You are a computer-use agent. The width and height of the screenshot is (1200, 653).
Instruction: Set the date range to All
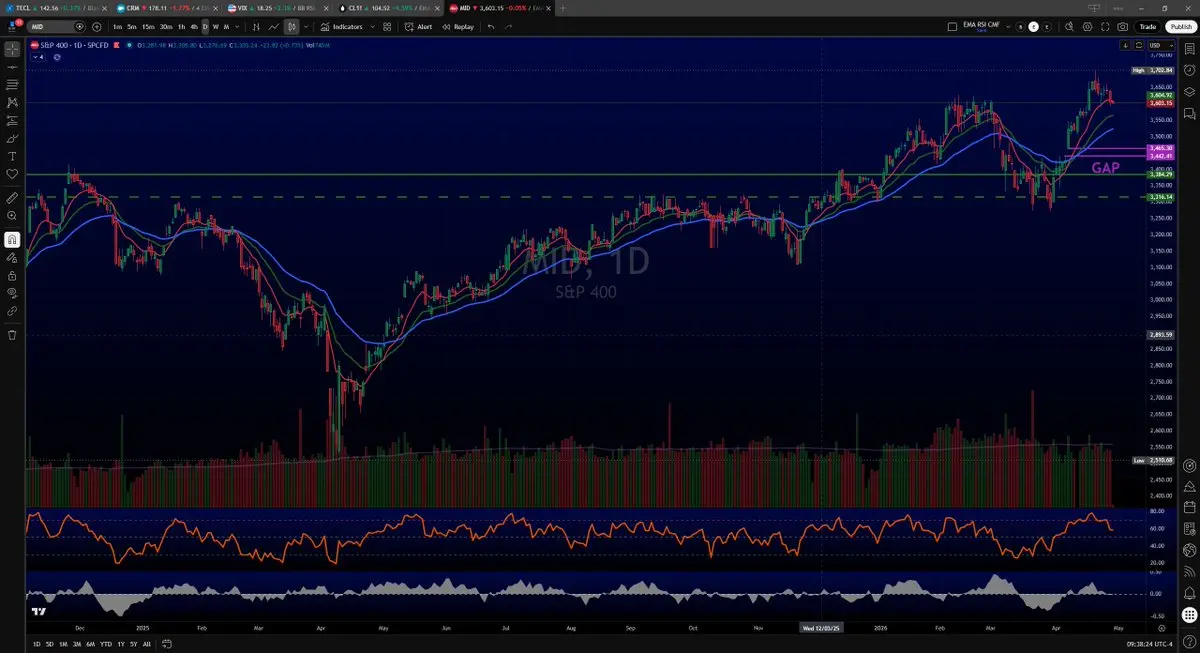(x=148, y=644)
